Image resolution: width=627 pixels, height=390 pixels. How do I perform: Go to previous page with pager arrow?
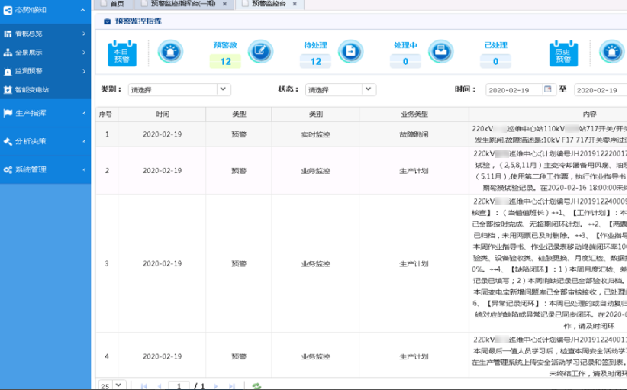pos(159,386)
